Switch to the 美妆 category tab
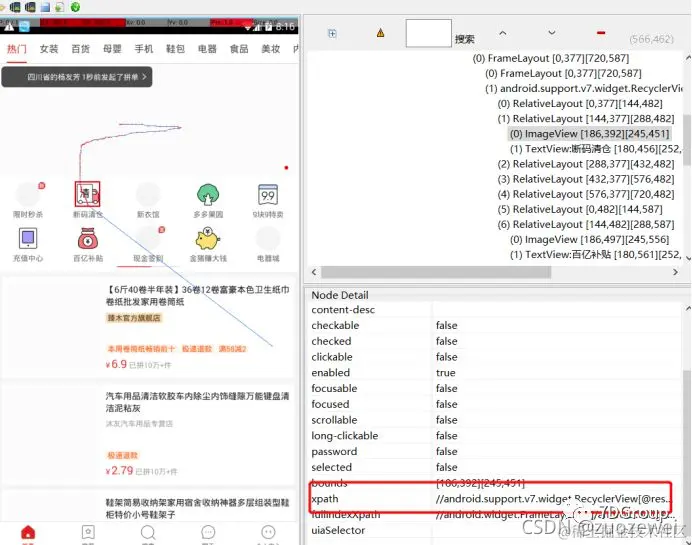This screenshot has height=545, width=692. (x=271, y=49)
